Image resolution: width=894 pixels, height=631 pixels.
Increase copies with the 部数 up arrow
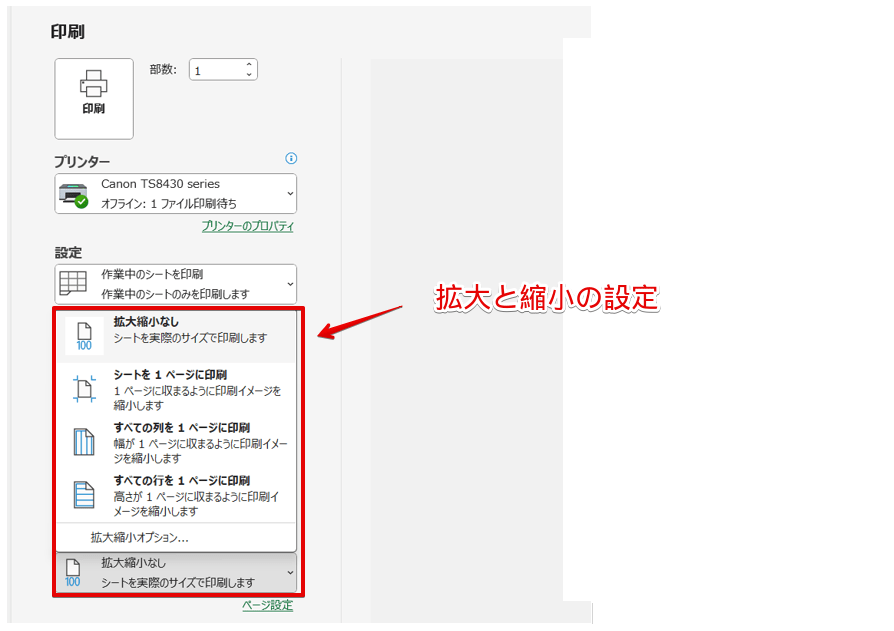point(249,63)
